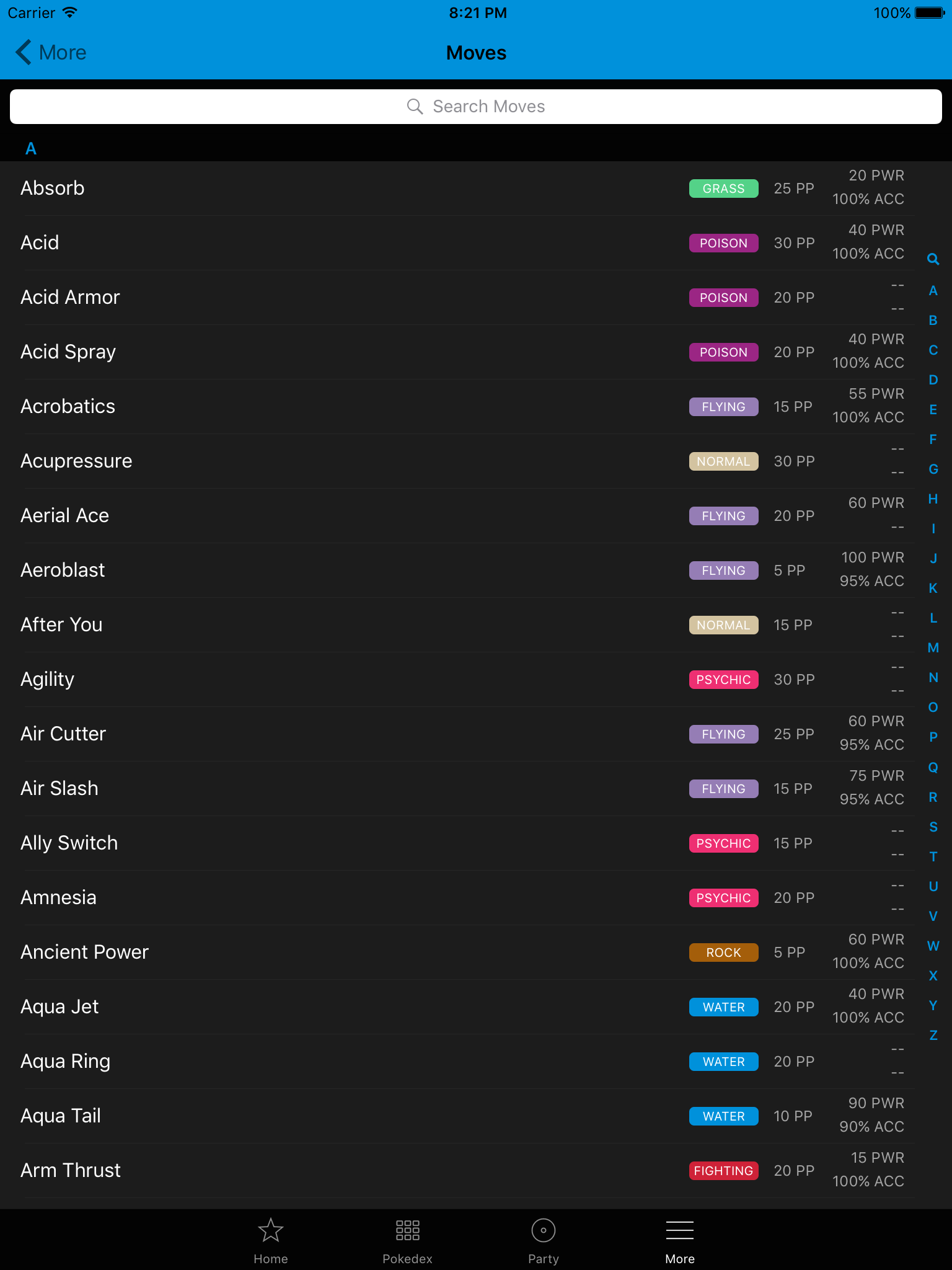
Task: Tap the POISON badge on Acid Armor
Action: click(723, 298)
